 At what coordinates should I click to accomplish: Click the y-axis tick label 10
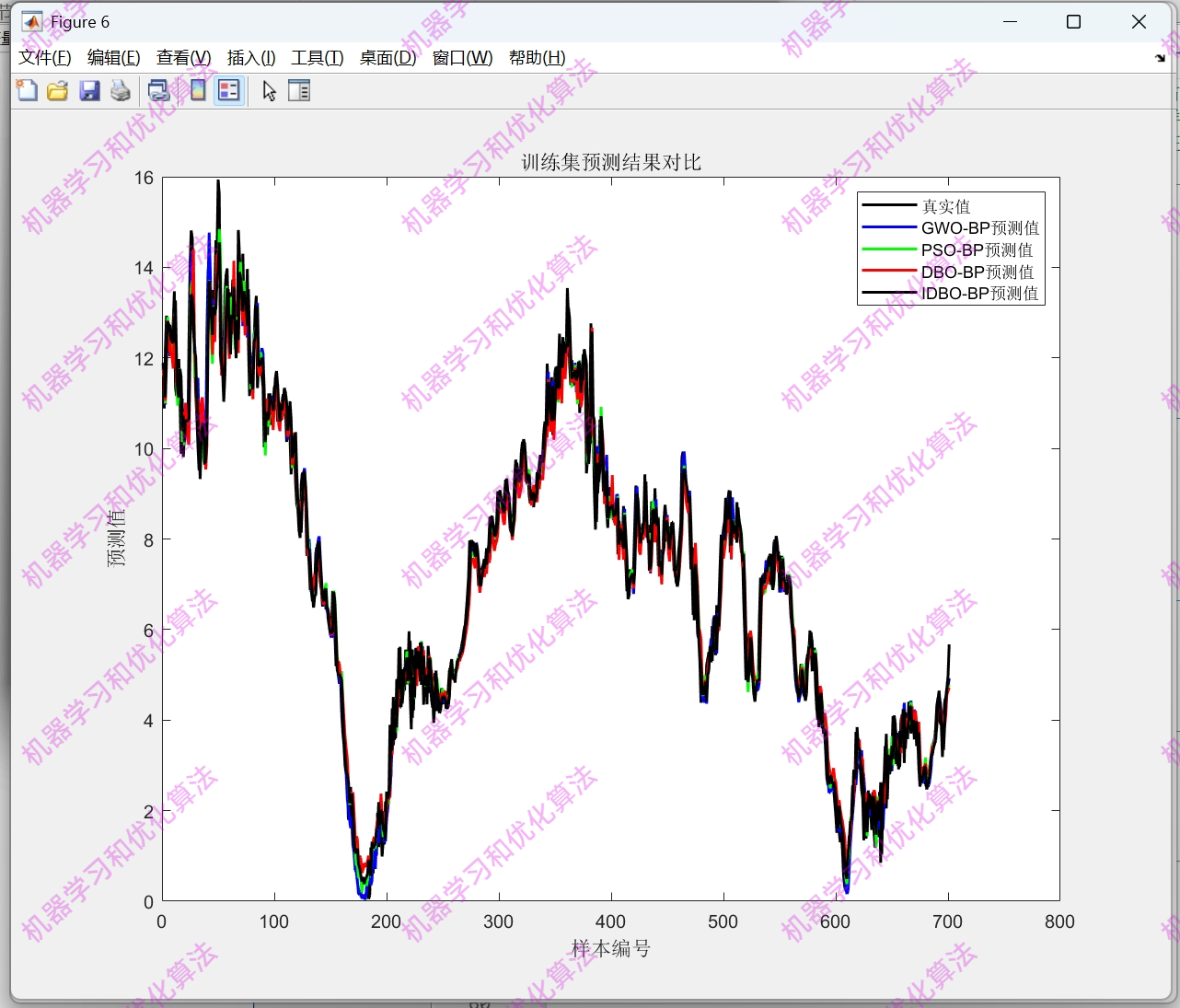[x=144, y=449]
